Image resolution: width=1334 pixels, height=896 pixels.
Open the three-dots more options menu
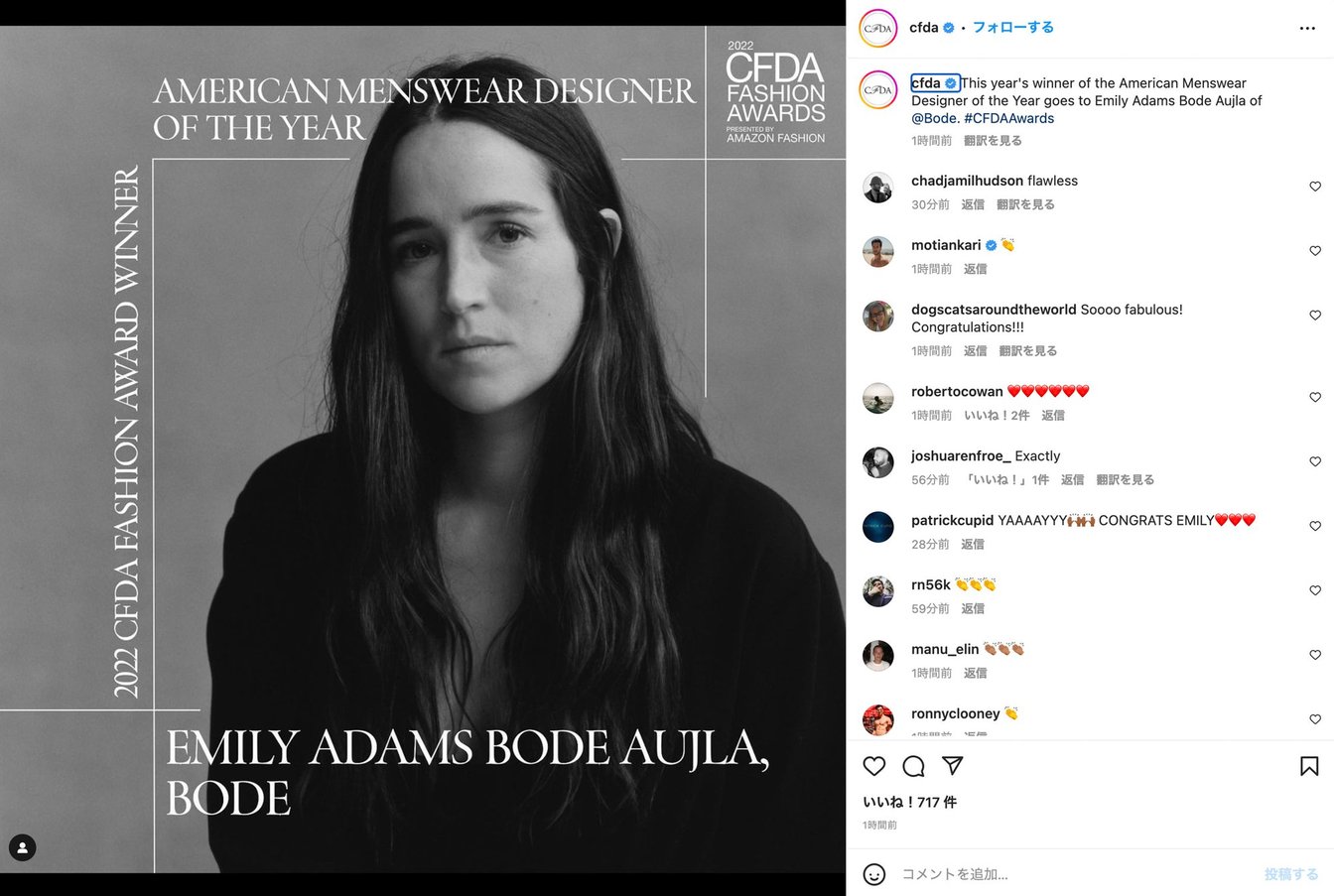coord(1307,28)
